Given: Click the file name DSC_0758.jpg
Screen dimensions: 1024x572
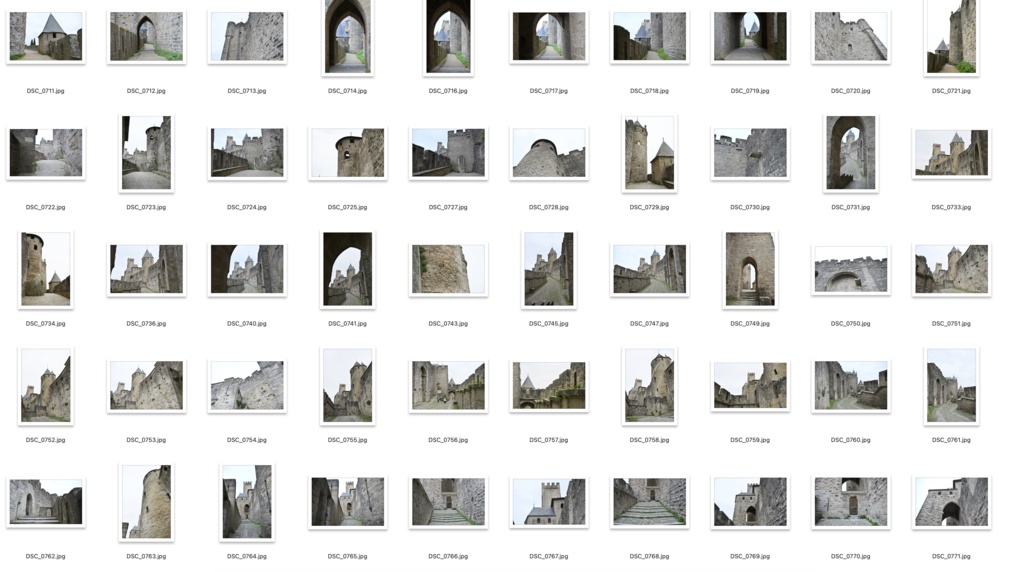Looking at the screenshot, I should (x=649, y=439).
